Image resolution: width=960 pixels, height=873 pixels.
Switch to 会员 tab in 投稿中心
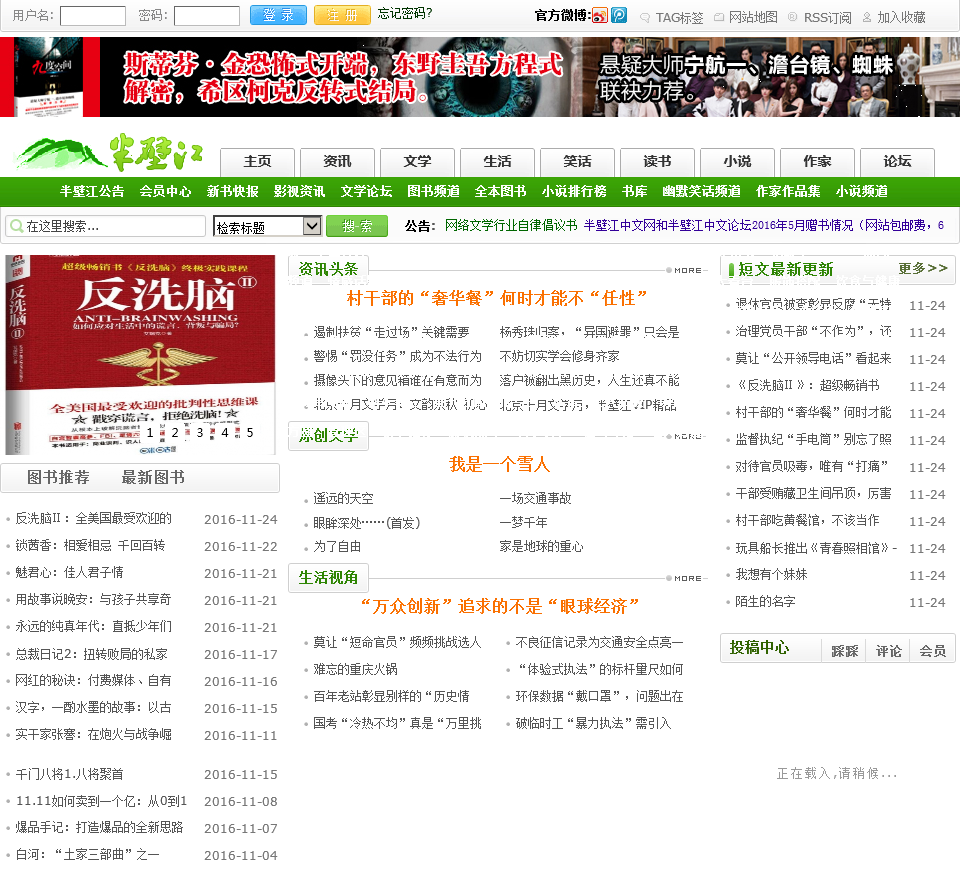click(932, 651)
